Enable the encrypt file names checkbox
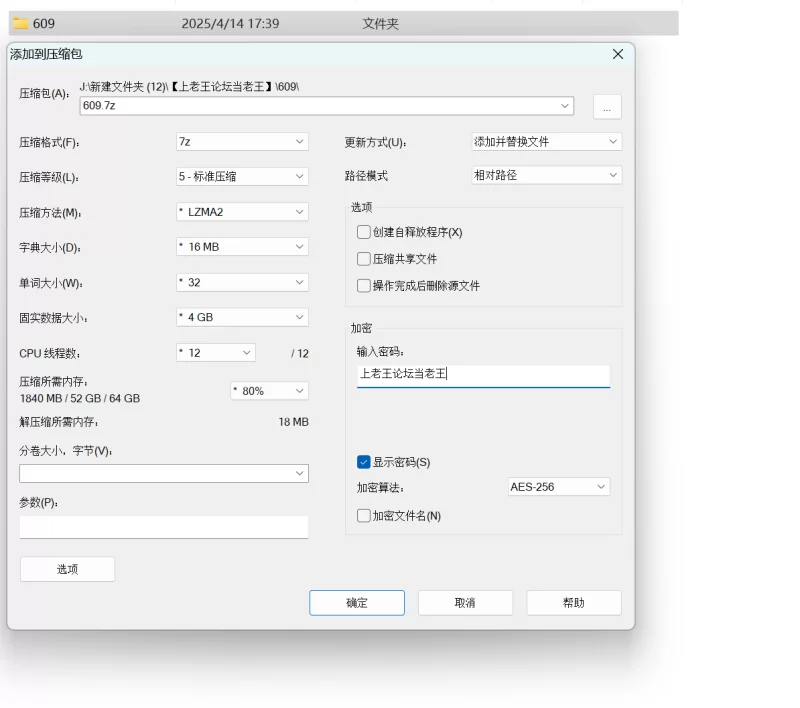Image resolution: width=800 pixels, height=708 pixels. (x=364, y=516)
